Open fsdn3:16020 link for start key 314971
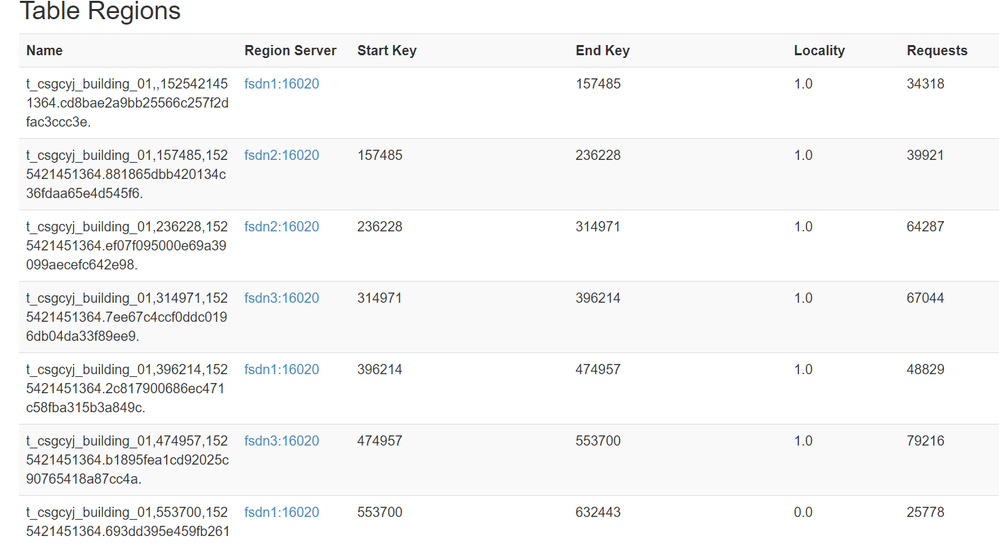Viewport: 999px width, 545px height. pyautogui.click(x=282, y=298)
